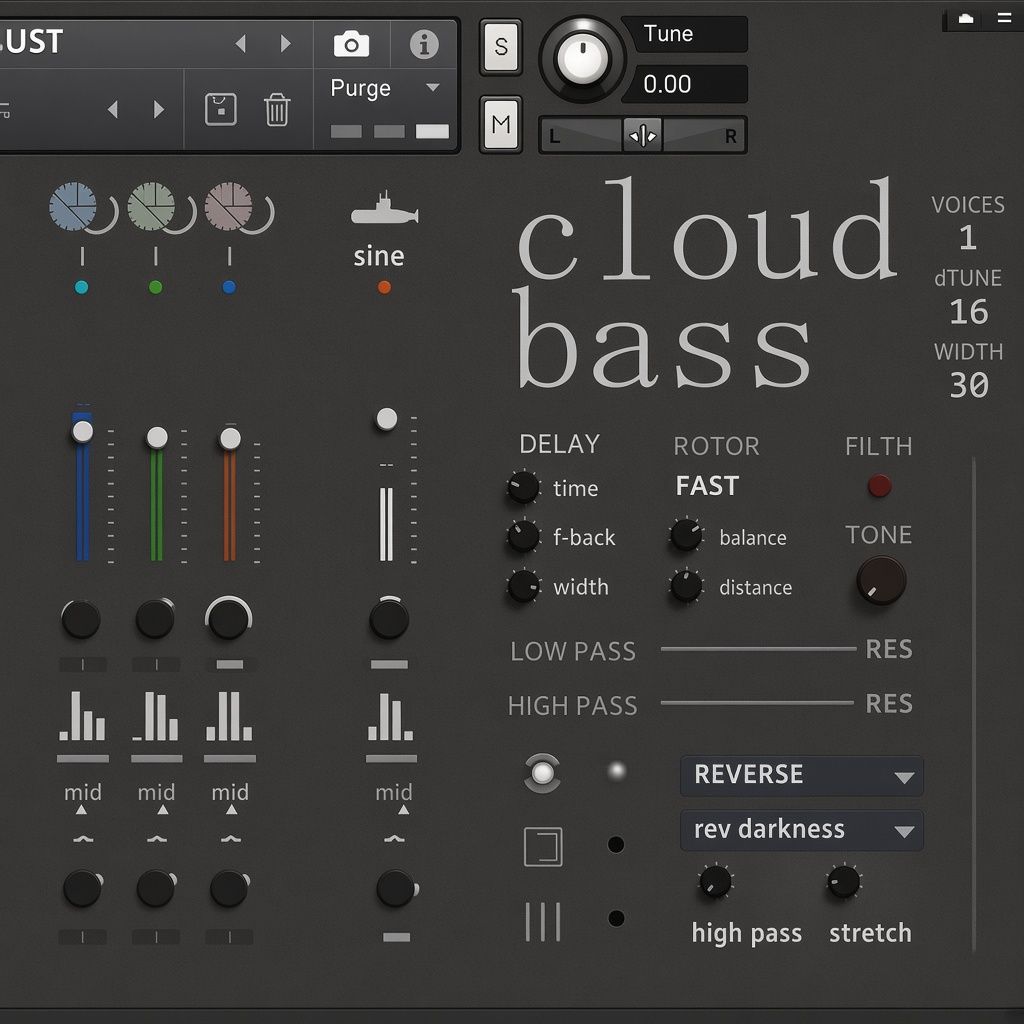The image size is (1024, 1024).
Task: Click the Tune value field 0.00
Action: pos(684,84)
